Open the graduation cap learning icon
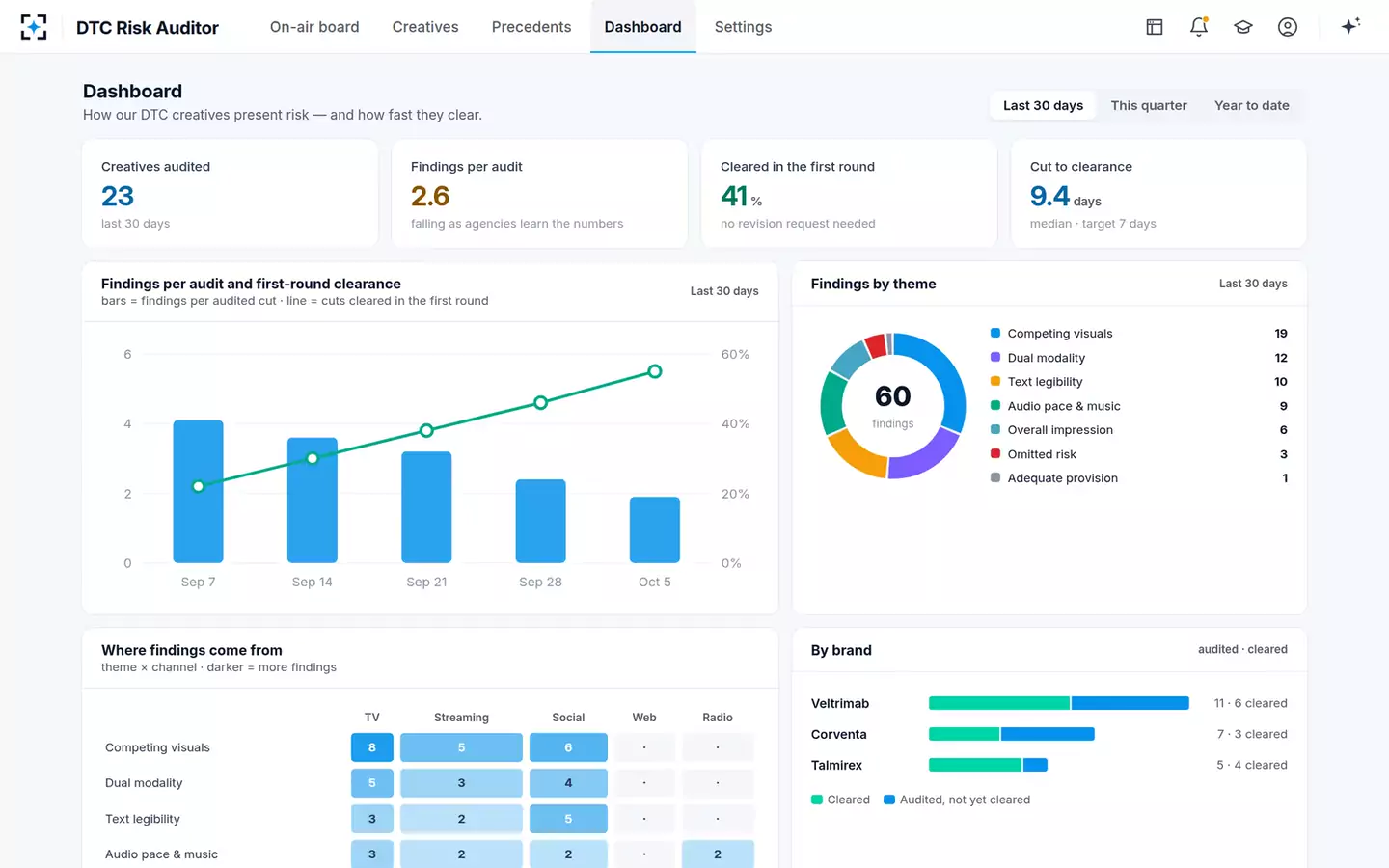The width and height of the screenshot is (1389, 868). (1243, 27)
